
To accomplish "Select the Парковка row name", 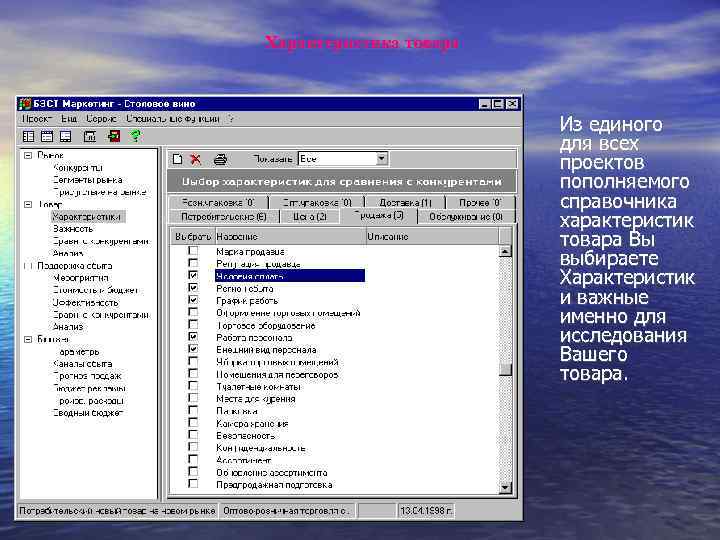I will point(236,411).
